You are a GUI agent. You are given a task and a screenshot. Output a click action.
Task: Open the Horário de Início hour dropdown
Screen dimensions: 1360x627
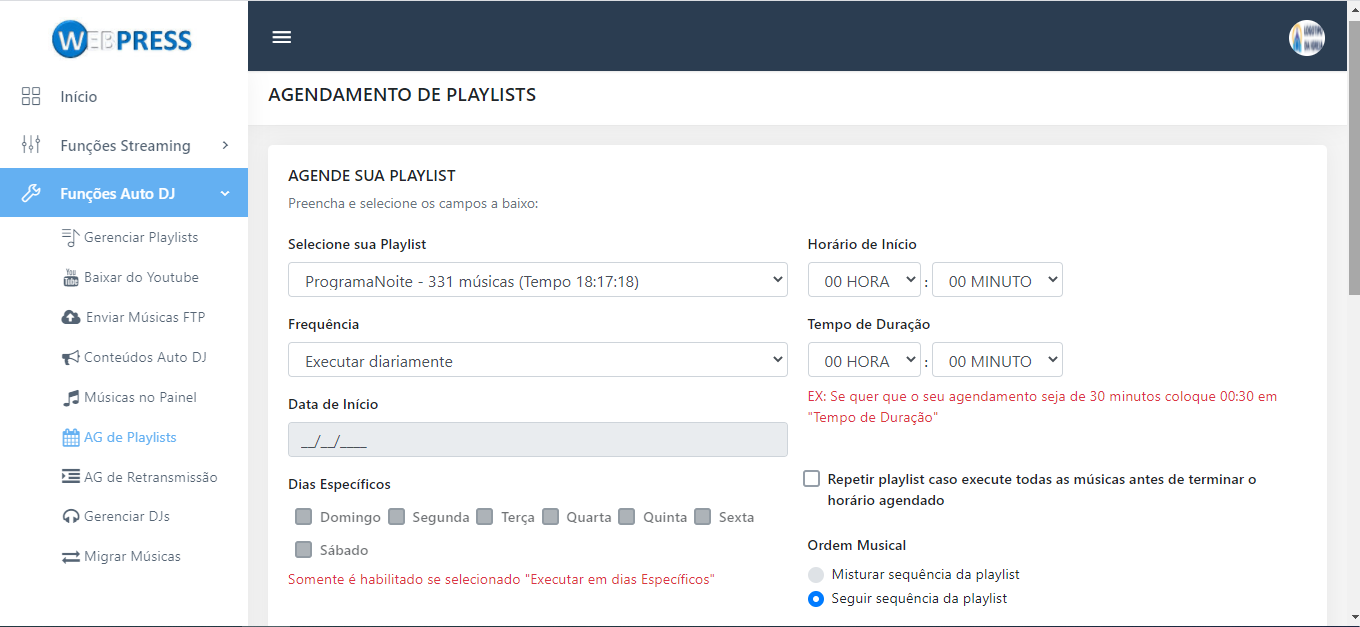pos(864,281)
